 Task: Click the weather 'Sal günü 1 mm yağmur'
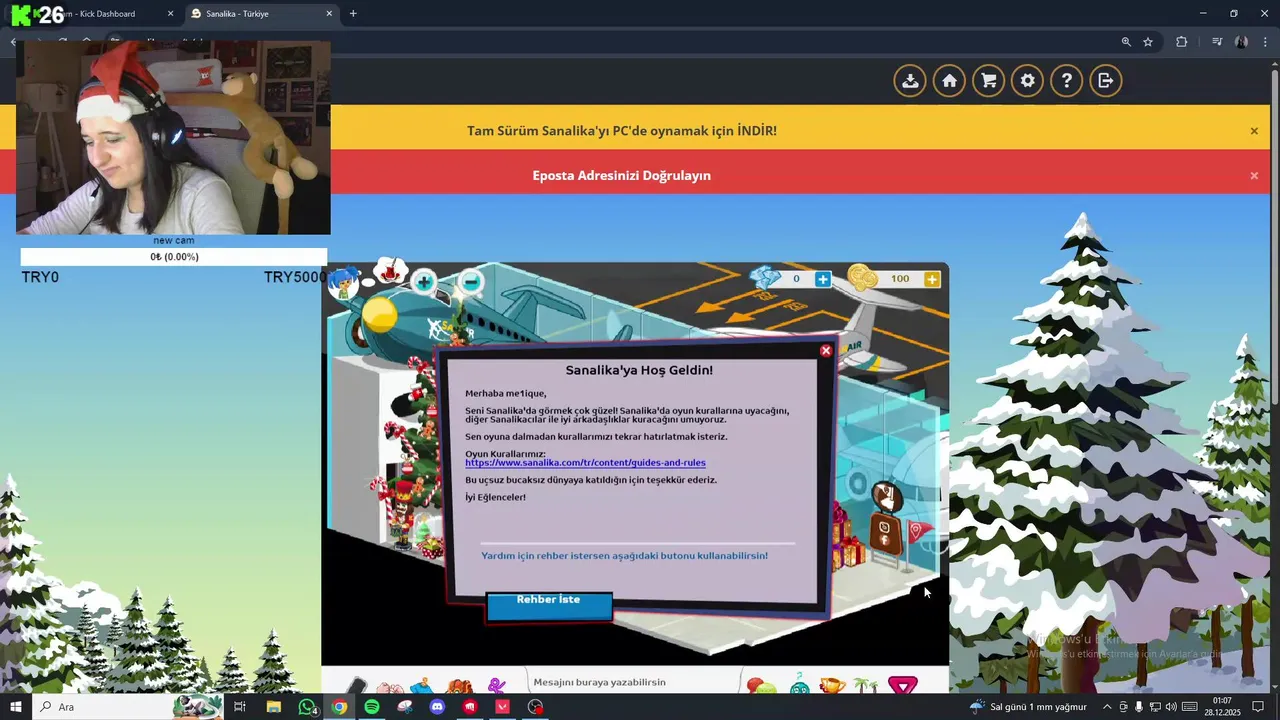point(1027,707)
